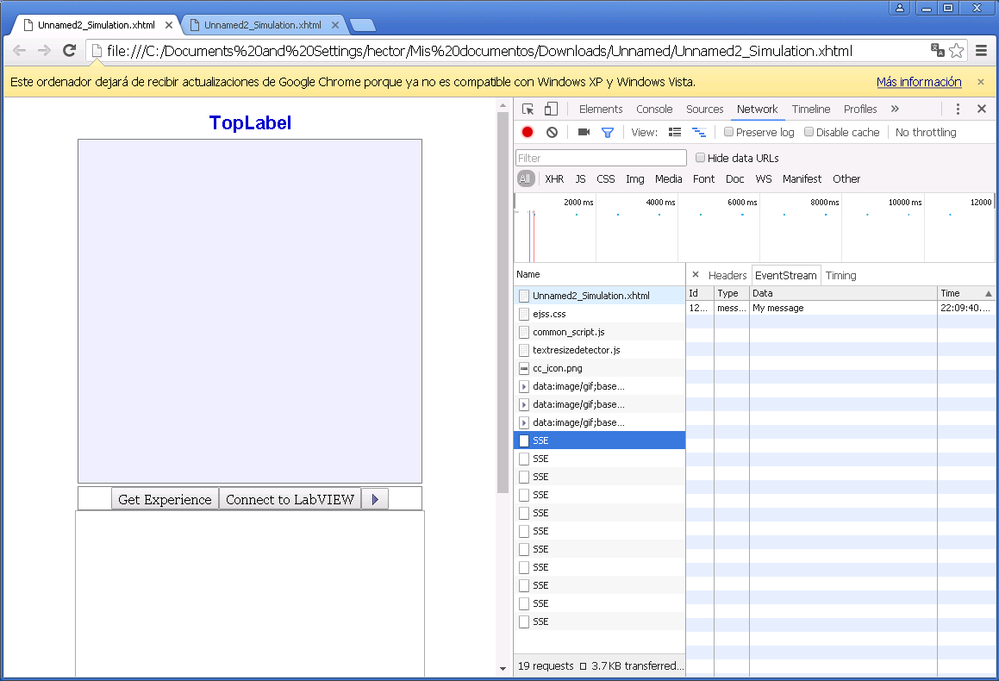Open the Headers tab of the request
This screenshot has width=999, height=681.
(x=727, y=275)
